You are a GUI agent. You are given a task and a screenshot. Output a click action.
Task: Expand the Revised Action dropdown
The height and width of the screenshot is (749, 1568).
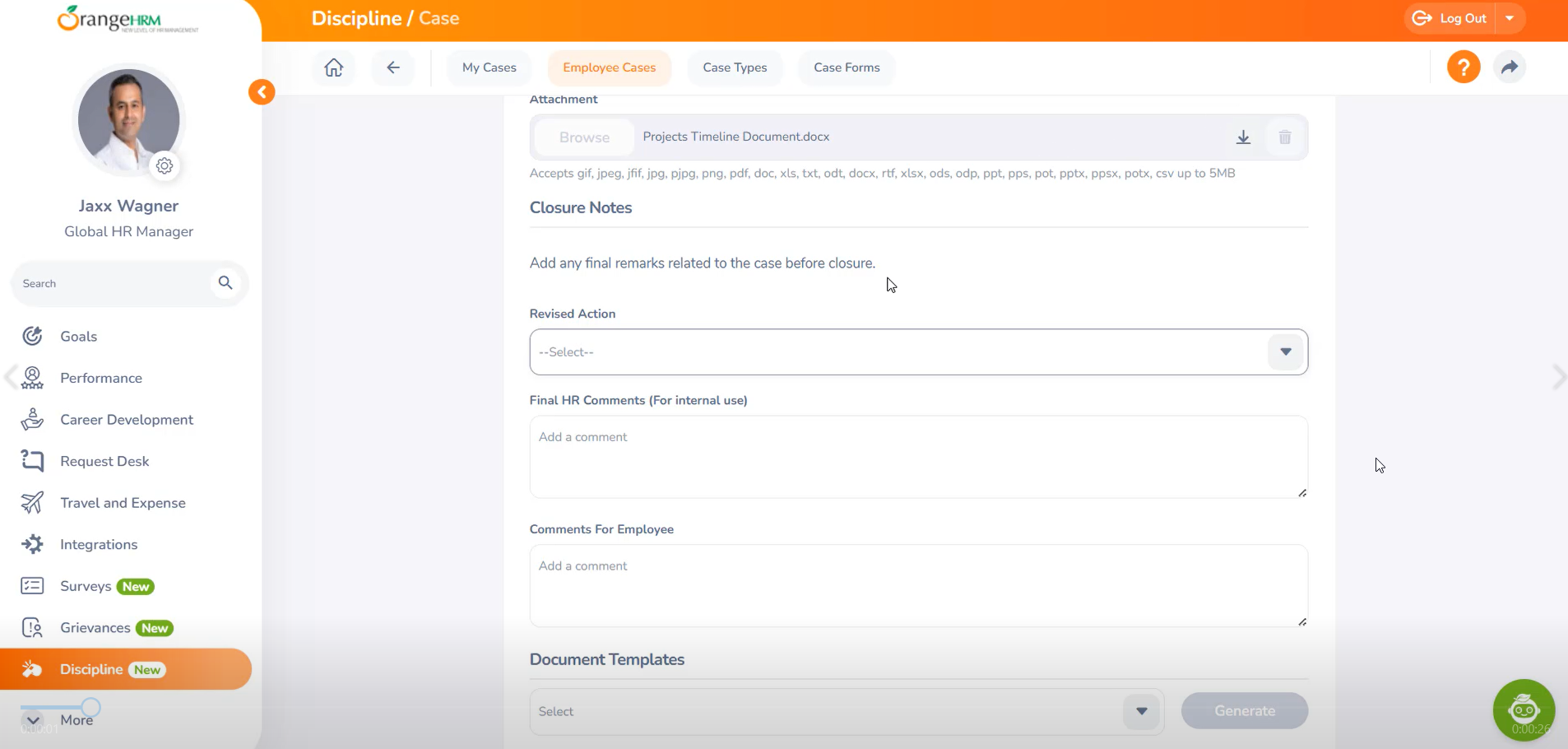pos(1285,352)
